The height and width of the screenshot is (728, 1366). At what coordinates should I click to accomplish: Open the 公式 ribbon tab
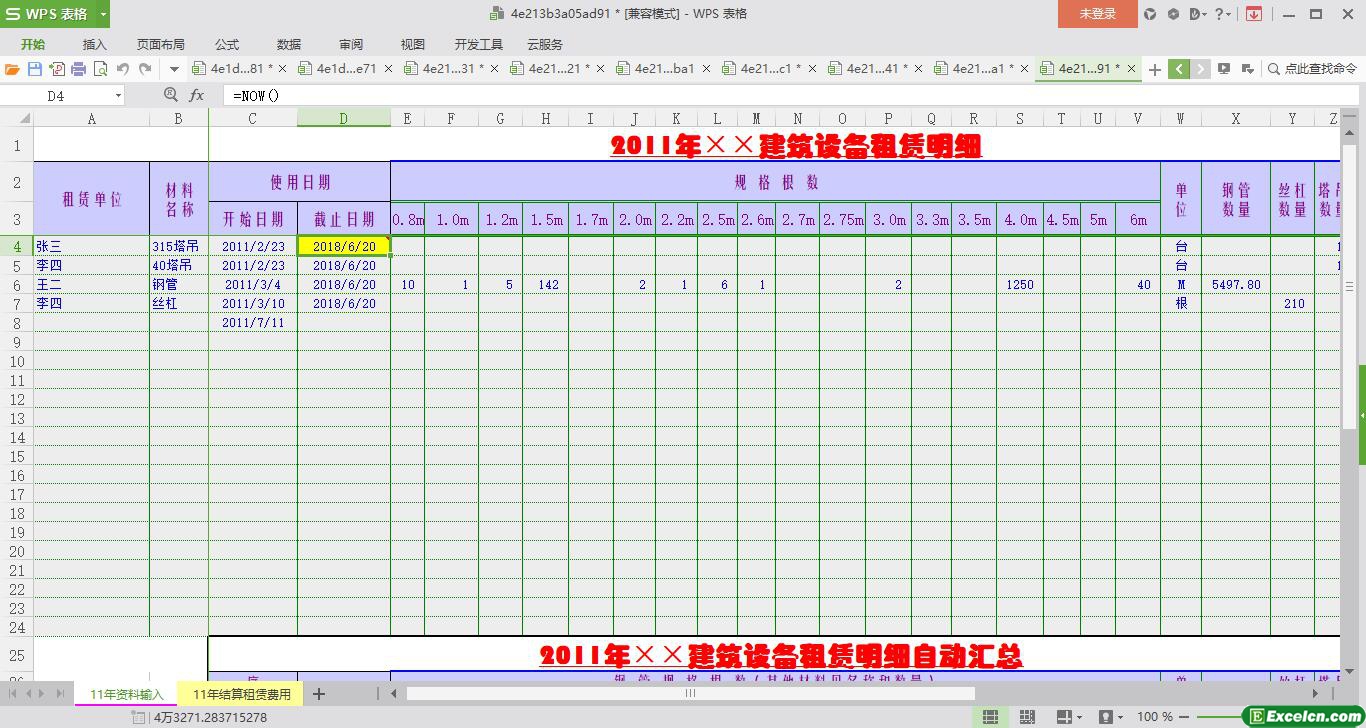pos(227,44)
